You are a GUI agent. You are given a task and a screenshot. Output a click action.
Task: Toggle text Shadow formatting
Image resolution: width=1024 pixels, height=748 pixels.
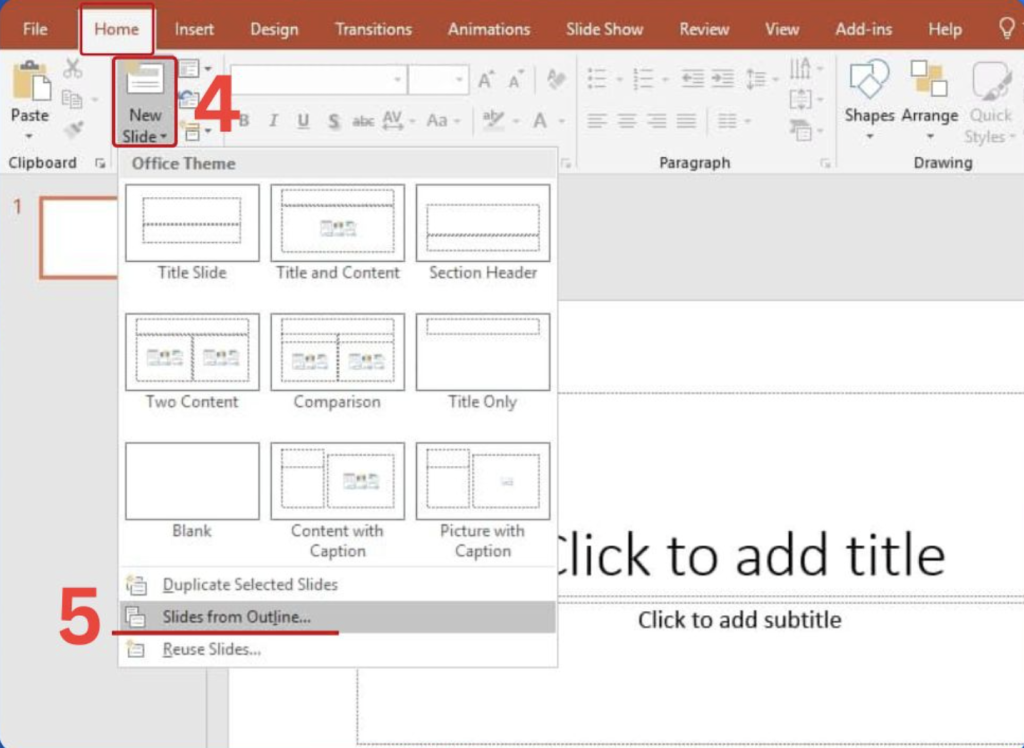click(333, 121)
